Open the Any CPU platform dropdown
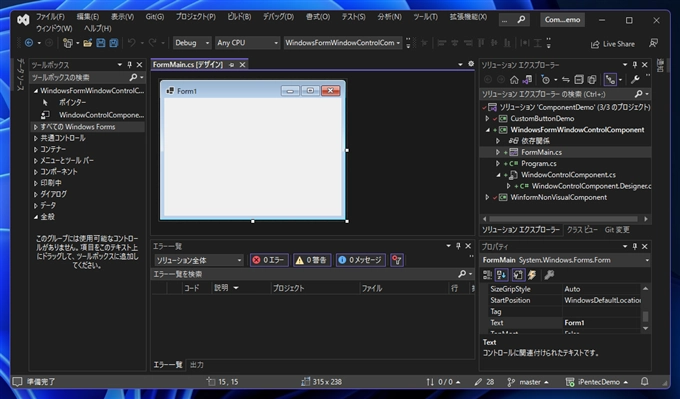The image size is (680, 399). coord(247,43)
